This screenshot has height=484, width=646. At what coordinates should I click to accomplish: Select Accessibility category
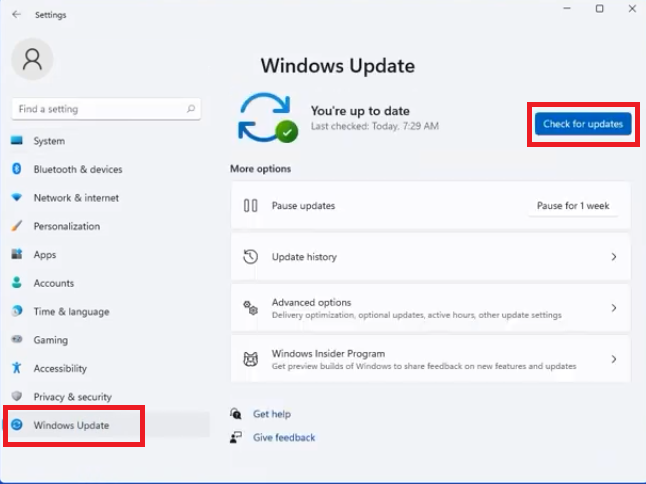click(x=60, y=368)
